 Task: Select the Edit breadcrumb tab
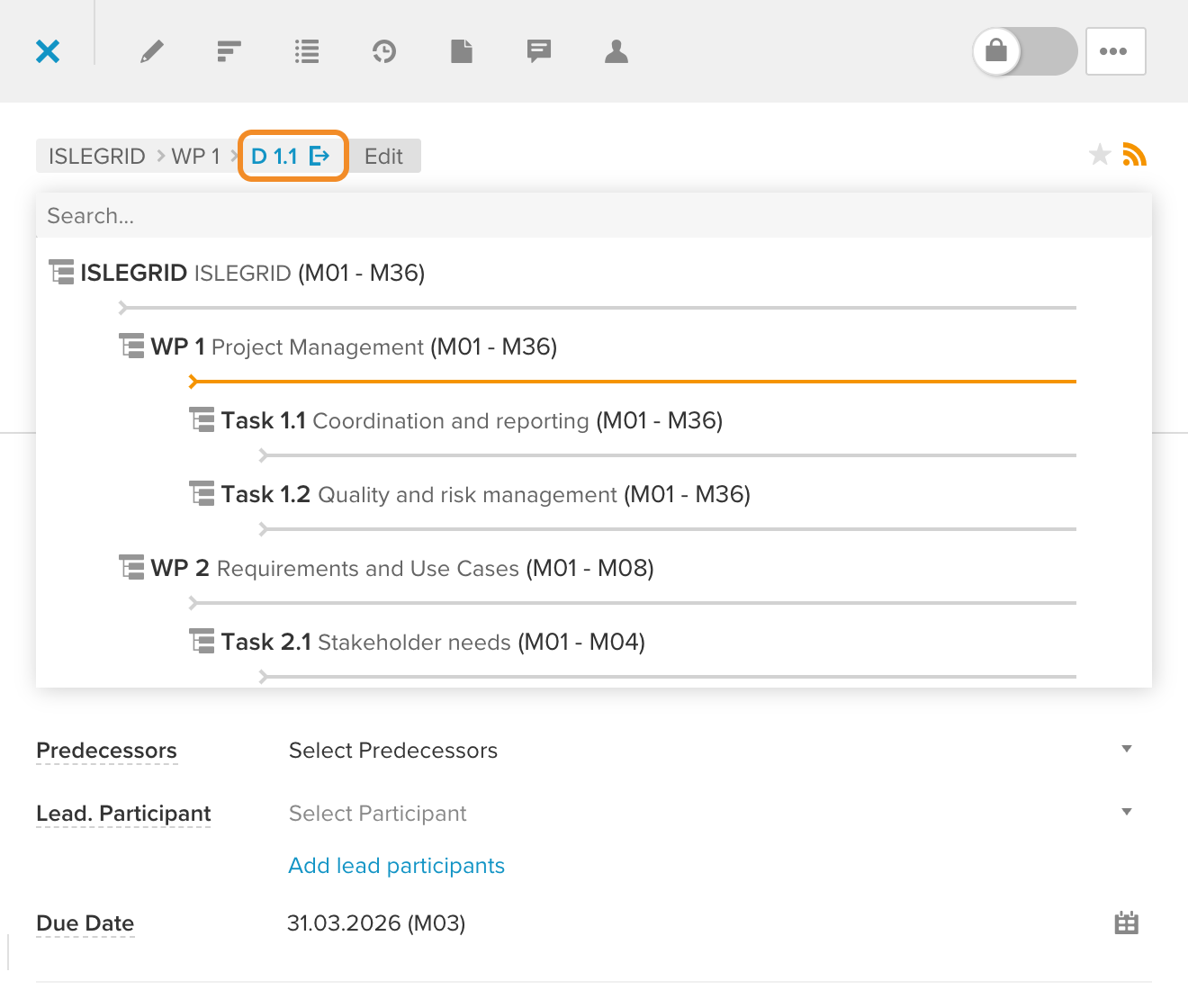point(383,157)
